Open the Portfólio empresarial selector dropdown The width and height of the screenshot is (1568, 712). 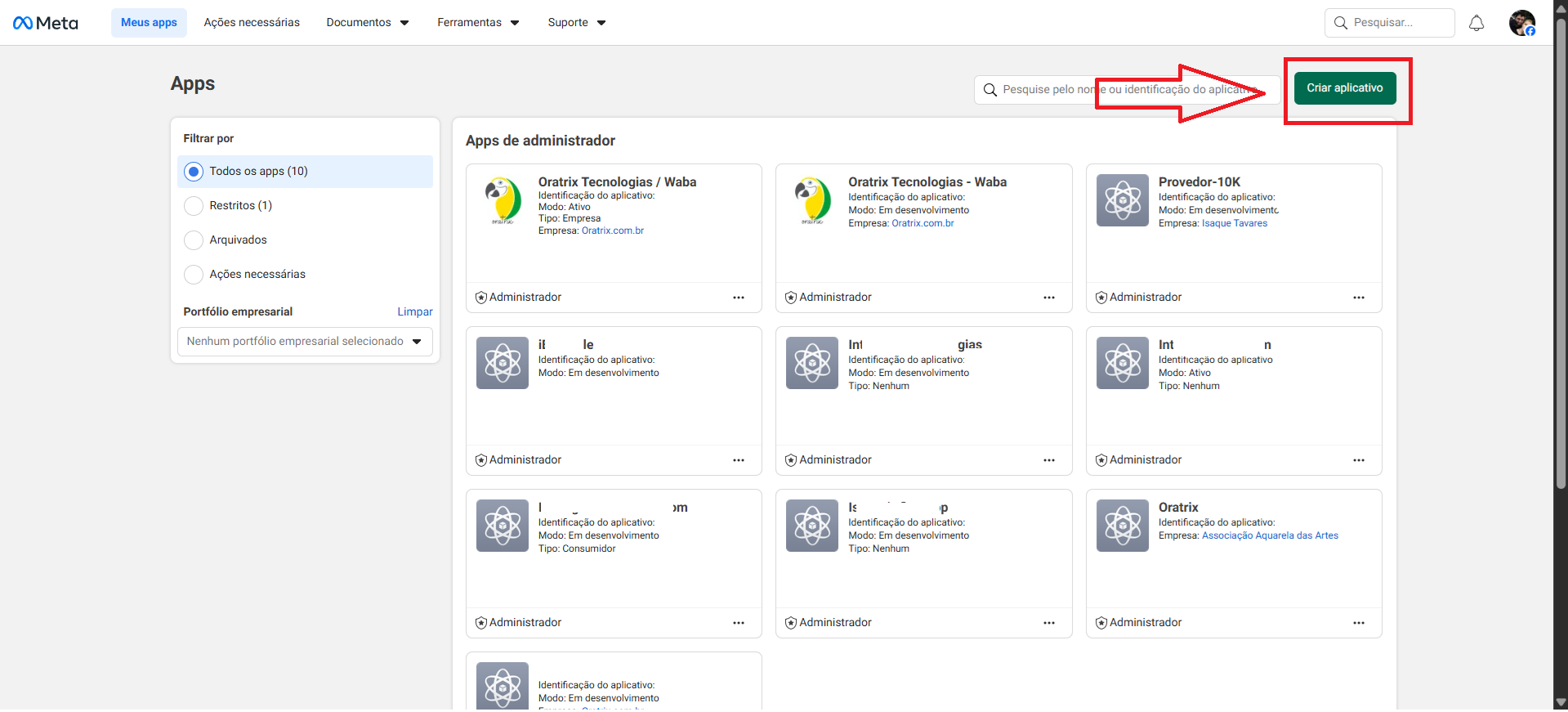(x=305, y=342)
